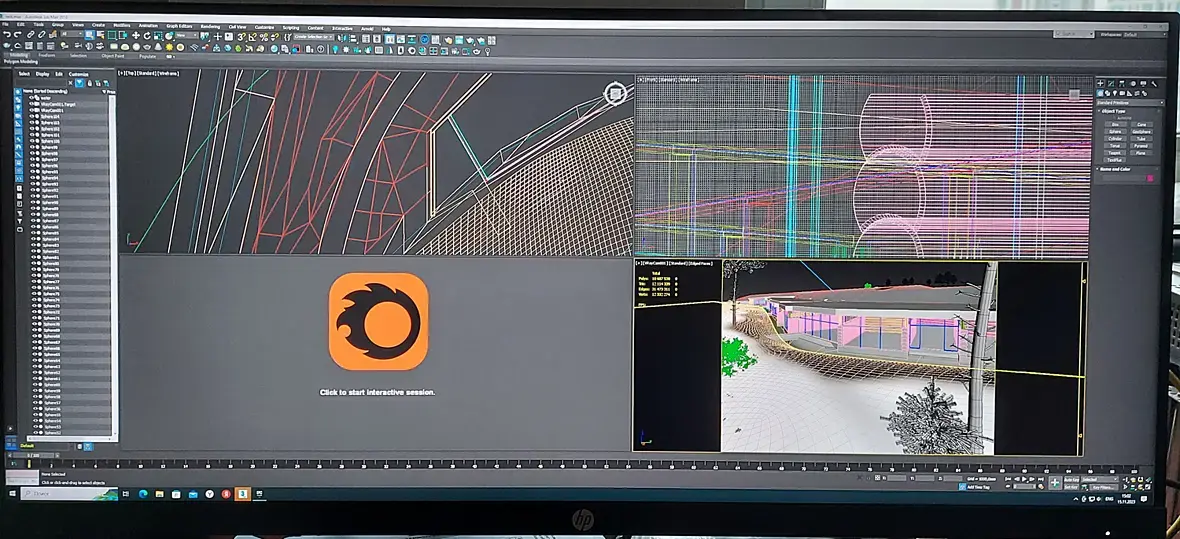Image resolution: width=1180 pixels, height=539 pixels.
Task: Open File Explorer from the taskbar
Action: pos(160,495)
